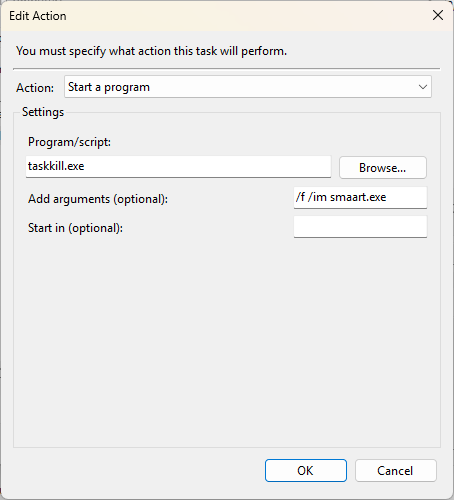
Task: Confirm the action with OK
Action: [x=306, y=470]
